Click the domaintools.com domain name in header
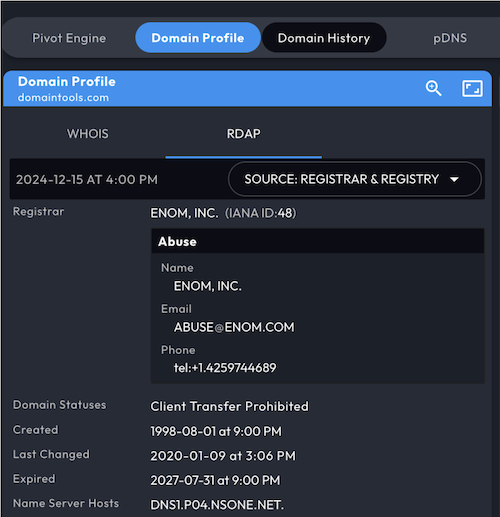This screenshot has width=500, height=517. pos(63,97)
